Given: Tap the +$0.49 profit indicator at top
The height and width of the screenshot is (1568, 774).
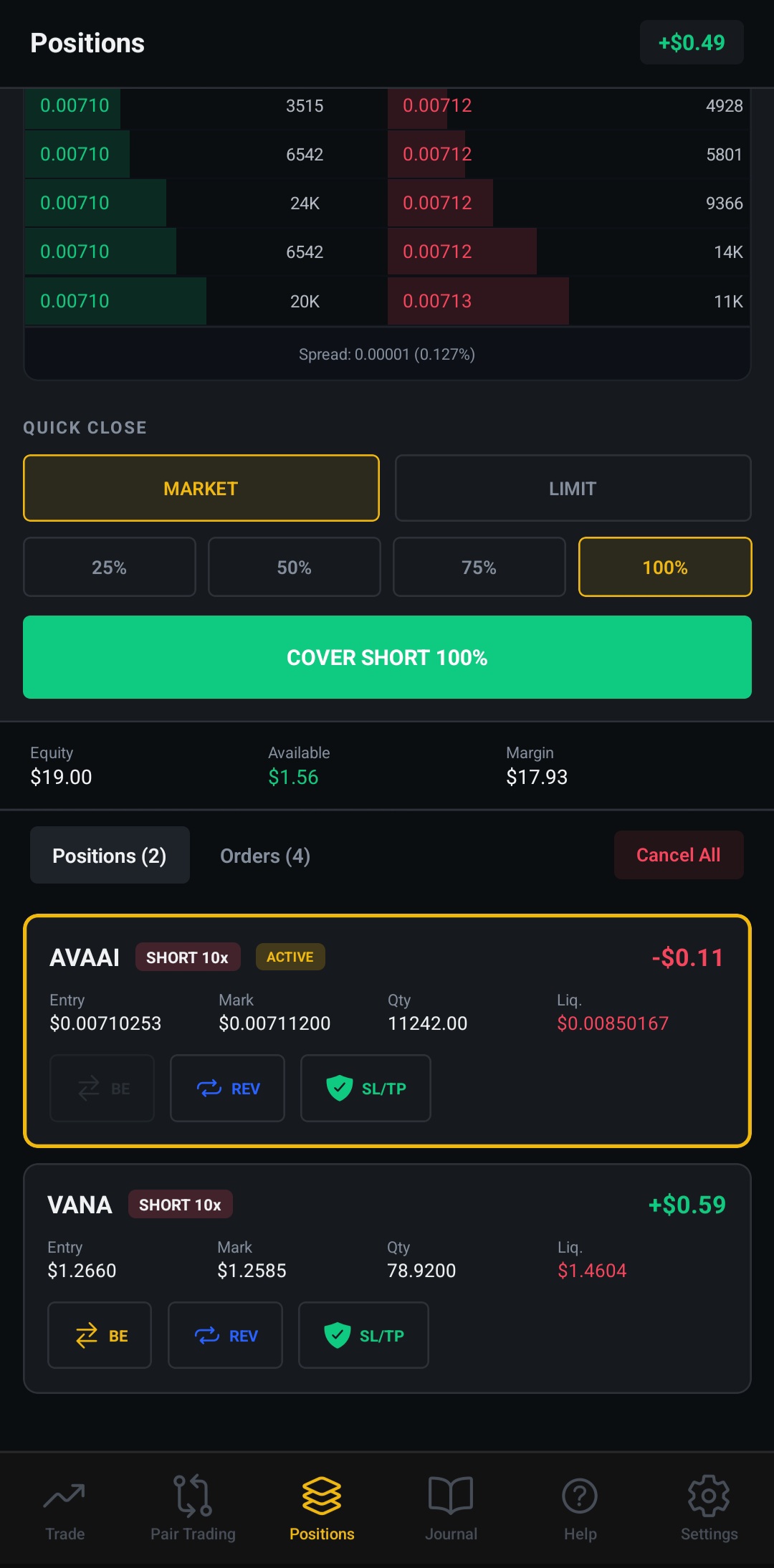Looking at the screenshot, I should point(690,42).
